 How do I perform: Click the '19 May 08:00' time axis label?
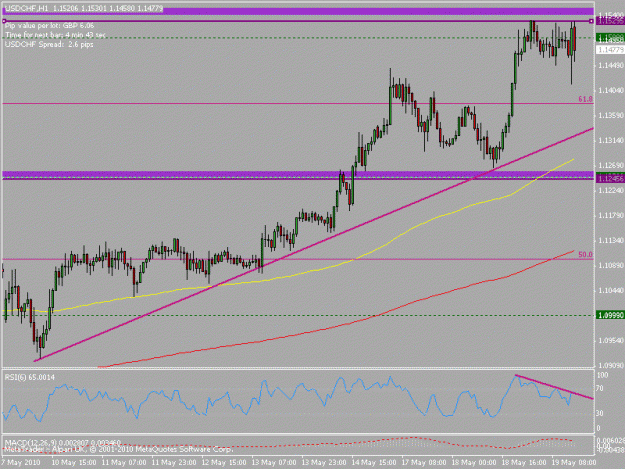[x=574, y=462]
